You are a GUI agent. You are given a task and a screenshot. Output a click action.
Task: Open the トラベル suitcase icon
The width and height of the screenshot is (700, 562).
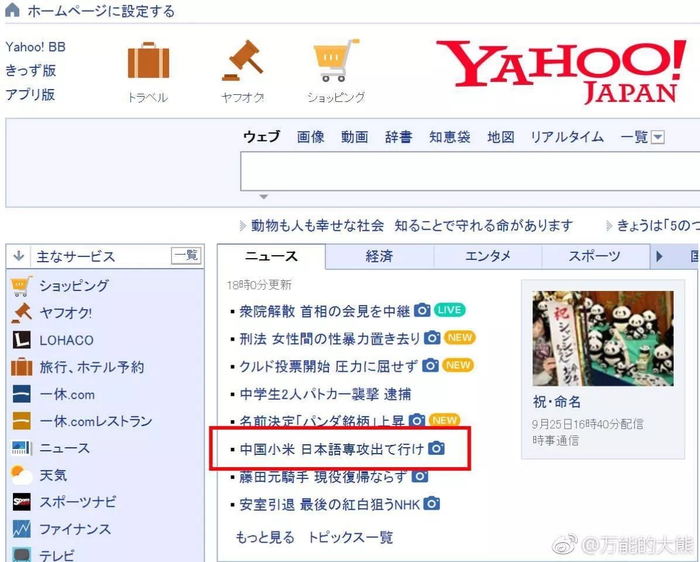[148, 61]
